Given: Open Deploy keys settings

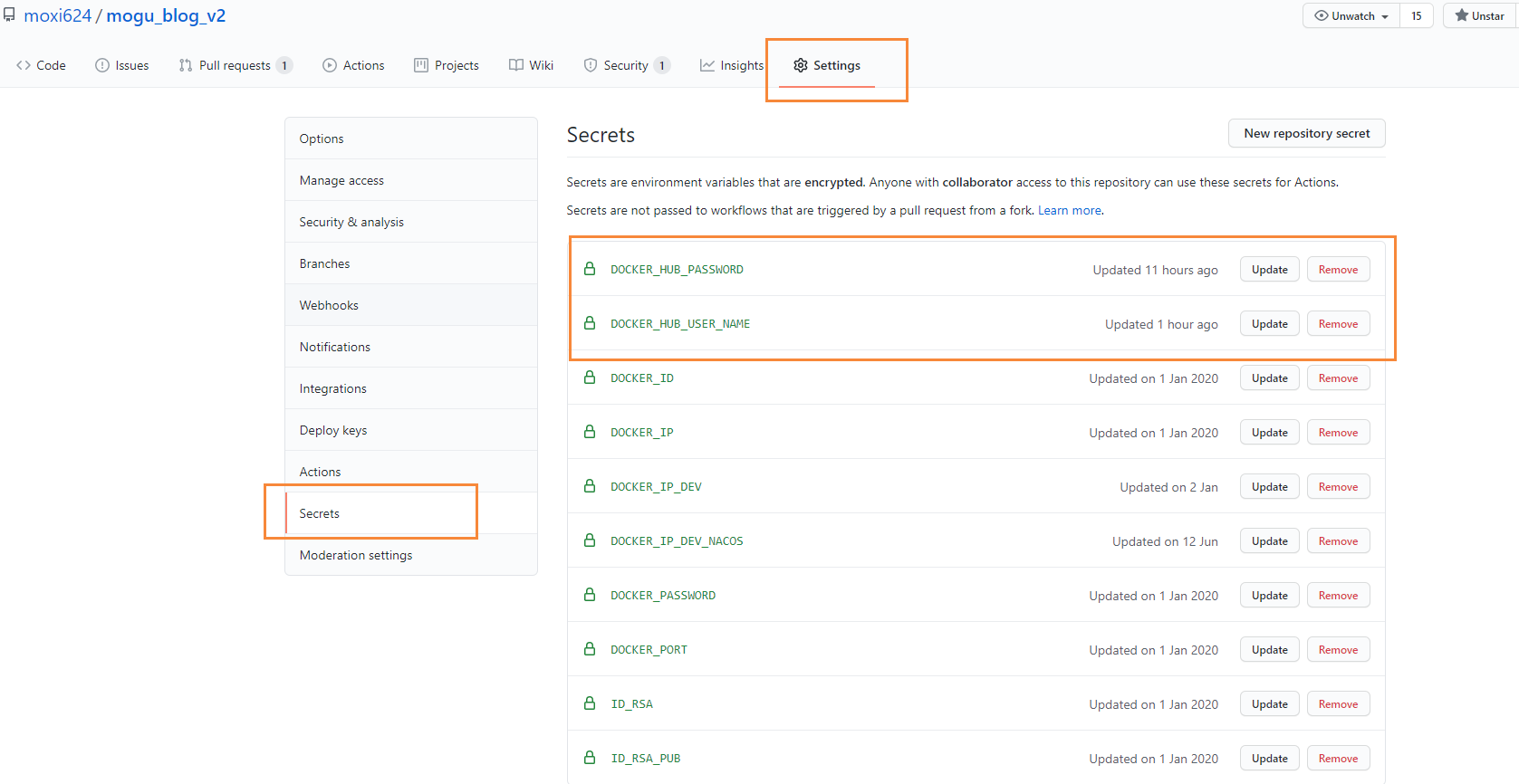Looking at the screenshot, I should (411, 430).
